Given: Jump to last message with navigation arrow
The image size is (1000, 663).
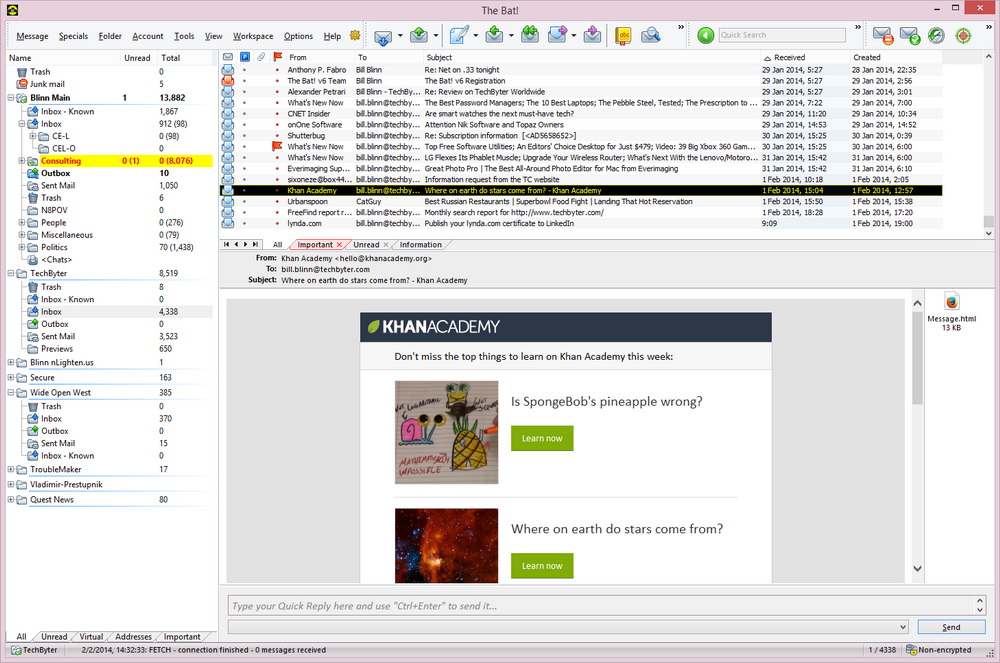Looking at the screenshot, I should (x=255, y=244).
